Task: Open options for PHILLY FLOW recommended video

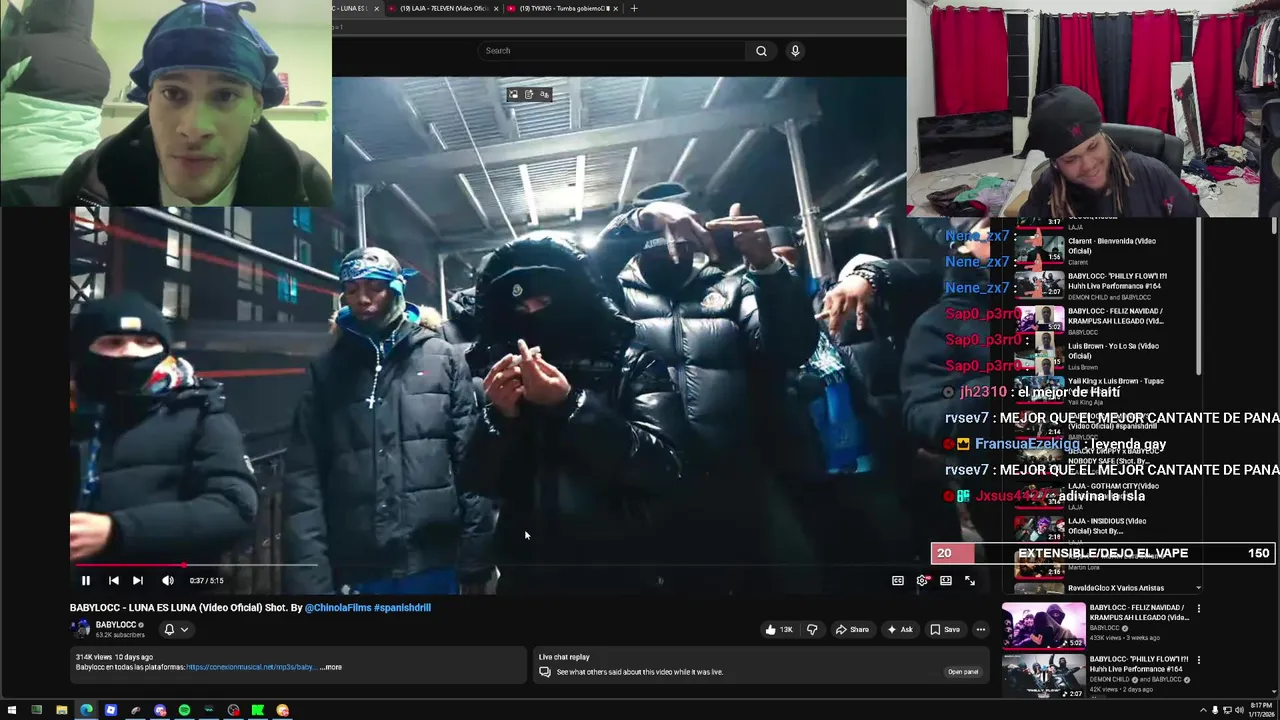Action: tap(1198, 660)
